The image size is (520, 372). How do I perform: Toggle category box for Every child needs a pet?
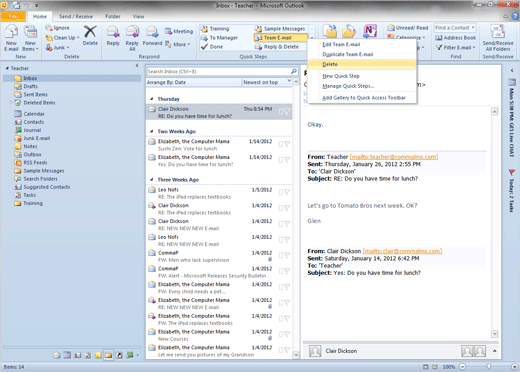pyautogui.click(x=281, y=287)
